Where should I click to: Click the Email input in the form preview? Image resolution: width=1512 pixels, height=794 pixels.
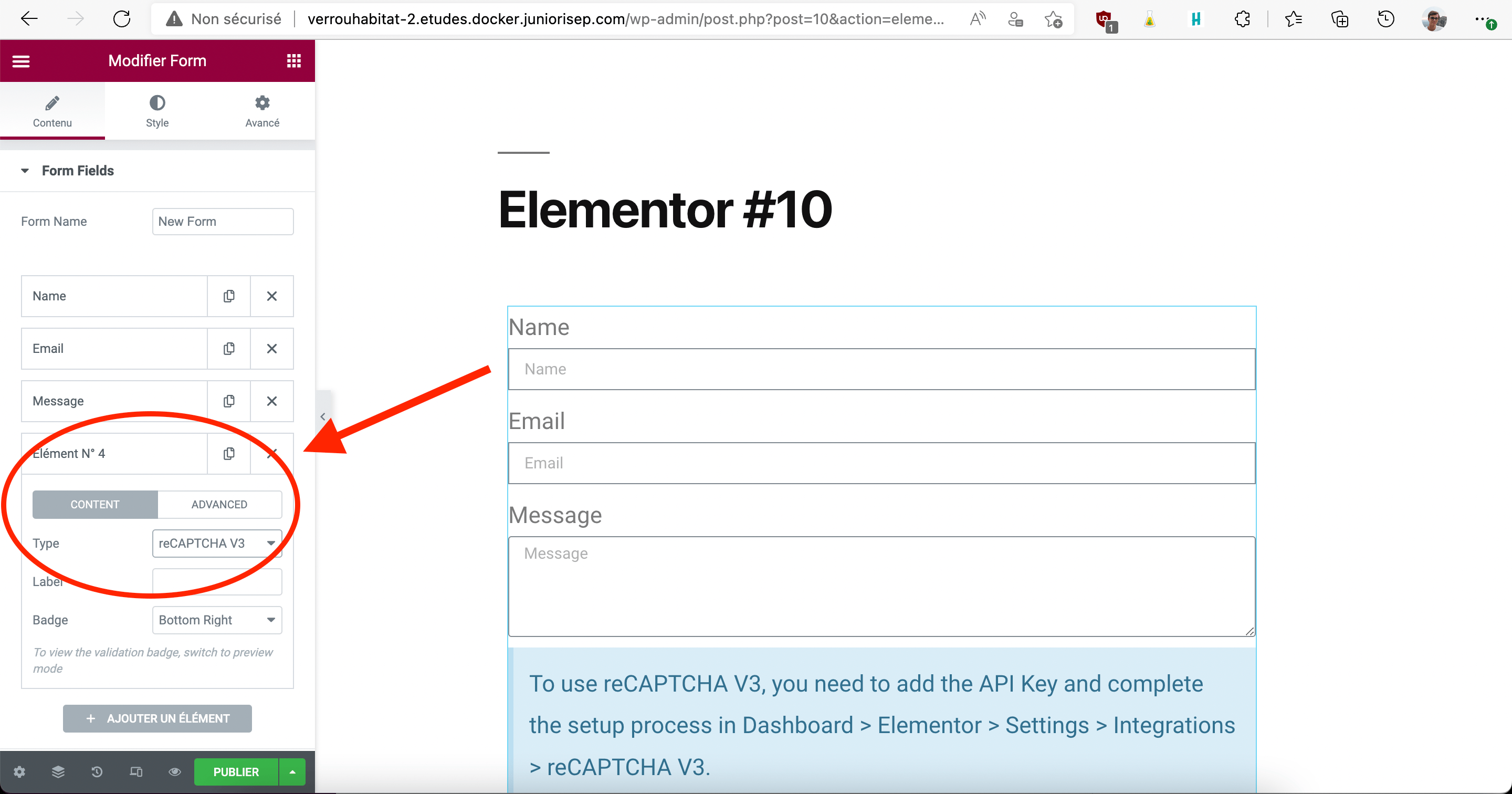[881, 463]
